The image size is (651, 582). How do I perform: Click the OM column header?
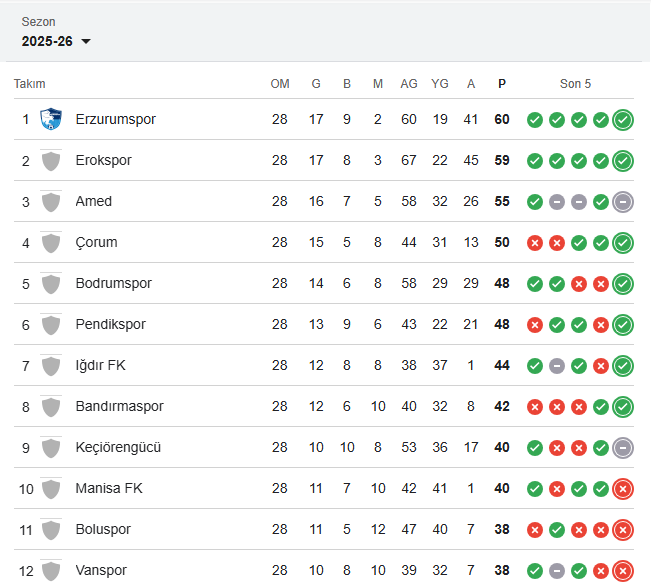[280, 84]
